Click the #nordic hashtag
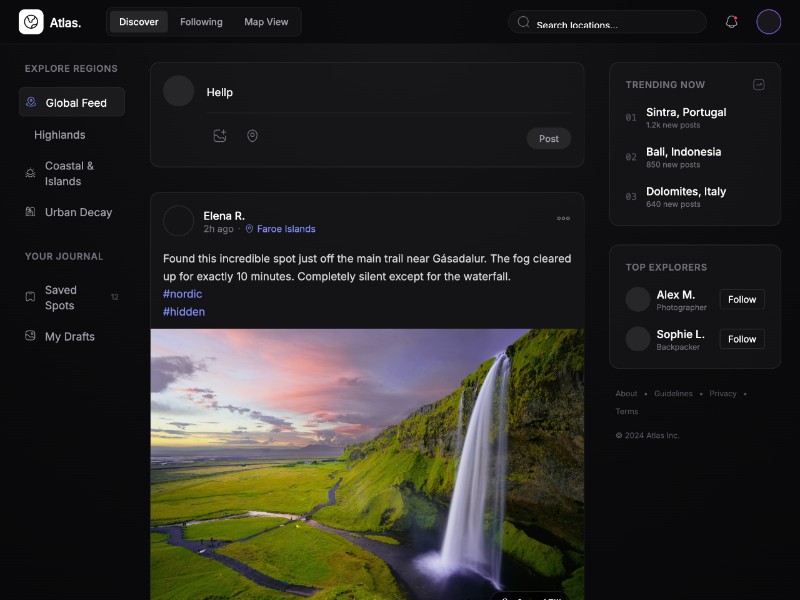This screenshot has width=800, height=600. point(182,294)
